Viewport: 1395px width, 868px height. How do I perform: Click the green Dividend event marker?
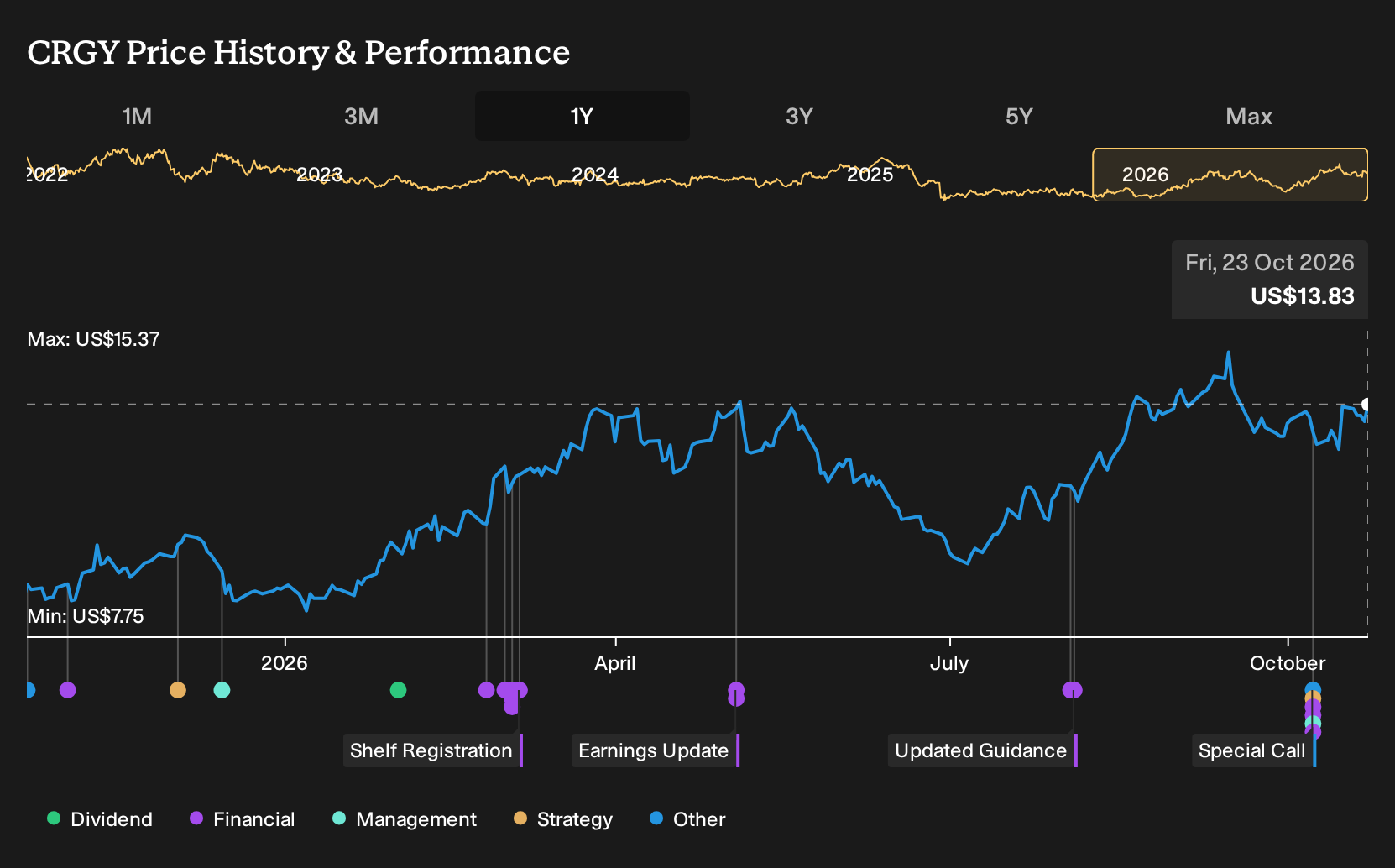coord(399,690)
